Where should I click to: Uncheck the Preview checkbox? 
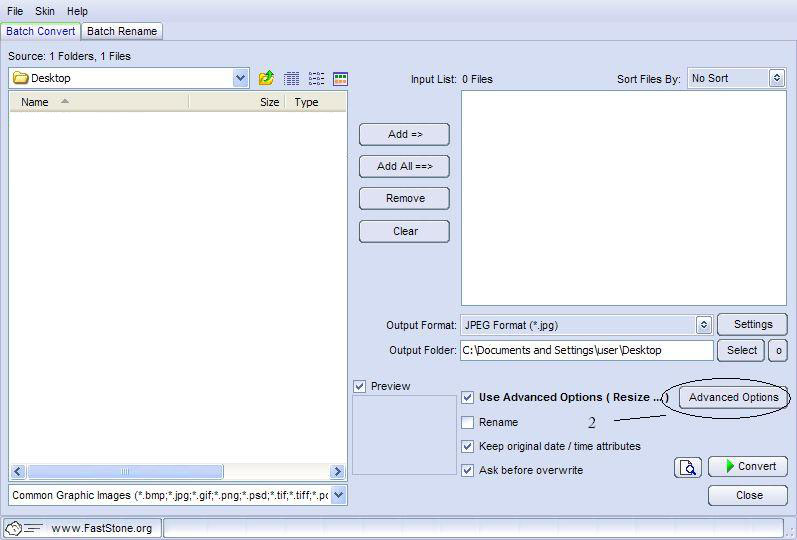click(360, 386)
